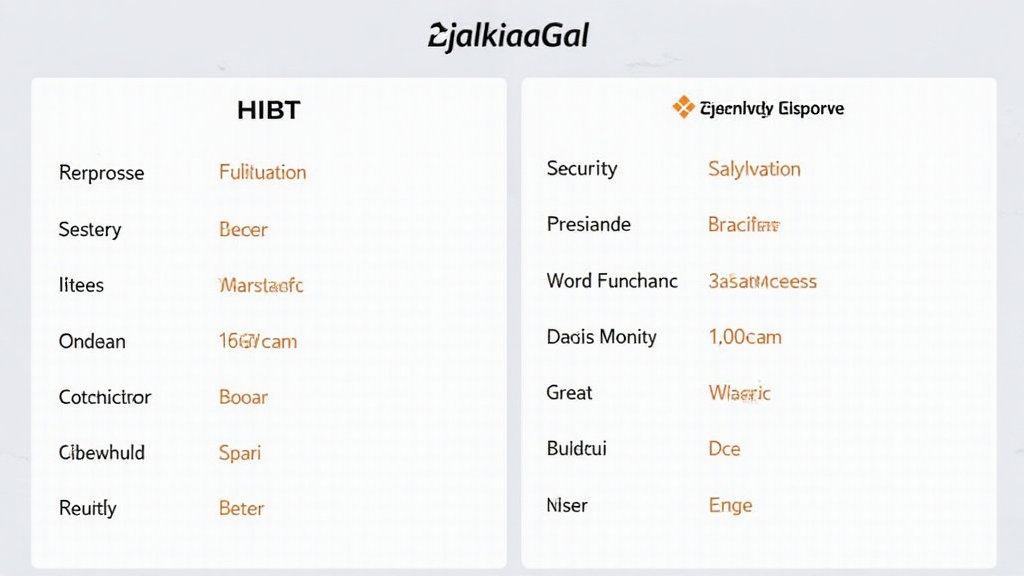Click the Word Funchanc row label

click(x=612, y=281)
